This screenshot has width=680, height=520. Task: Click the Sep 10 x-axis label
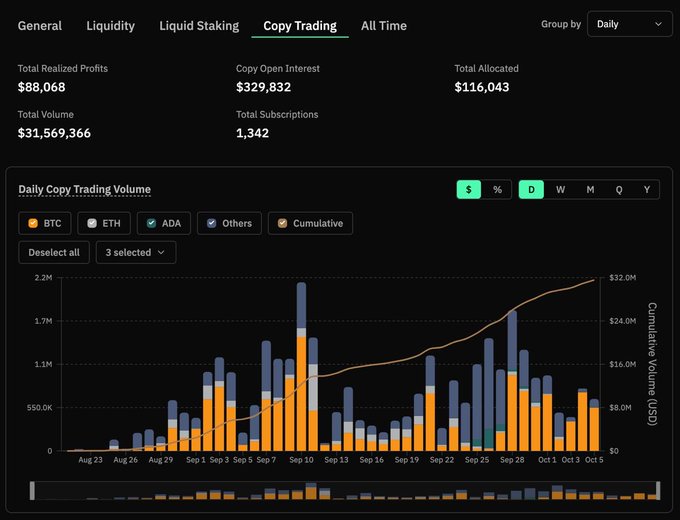[x=301, y=460]
